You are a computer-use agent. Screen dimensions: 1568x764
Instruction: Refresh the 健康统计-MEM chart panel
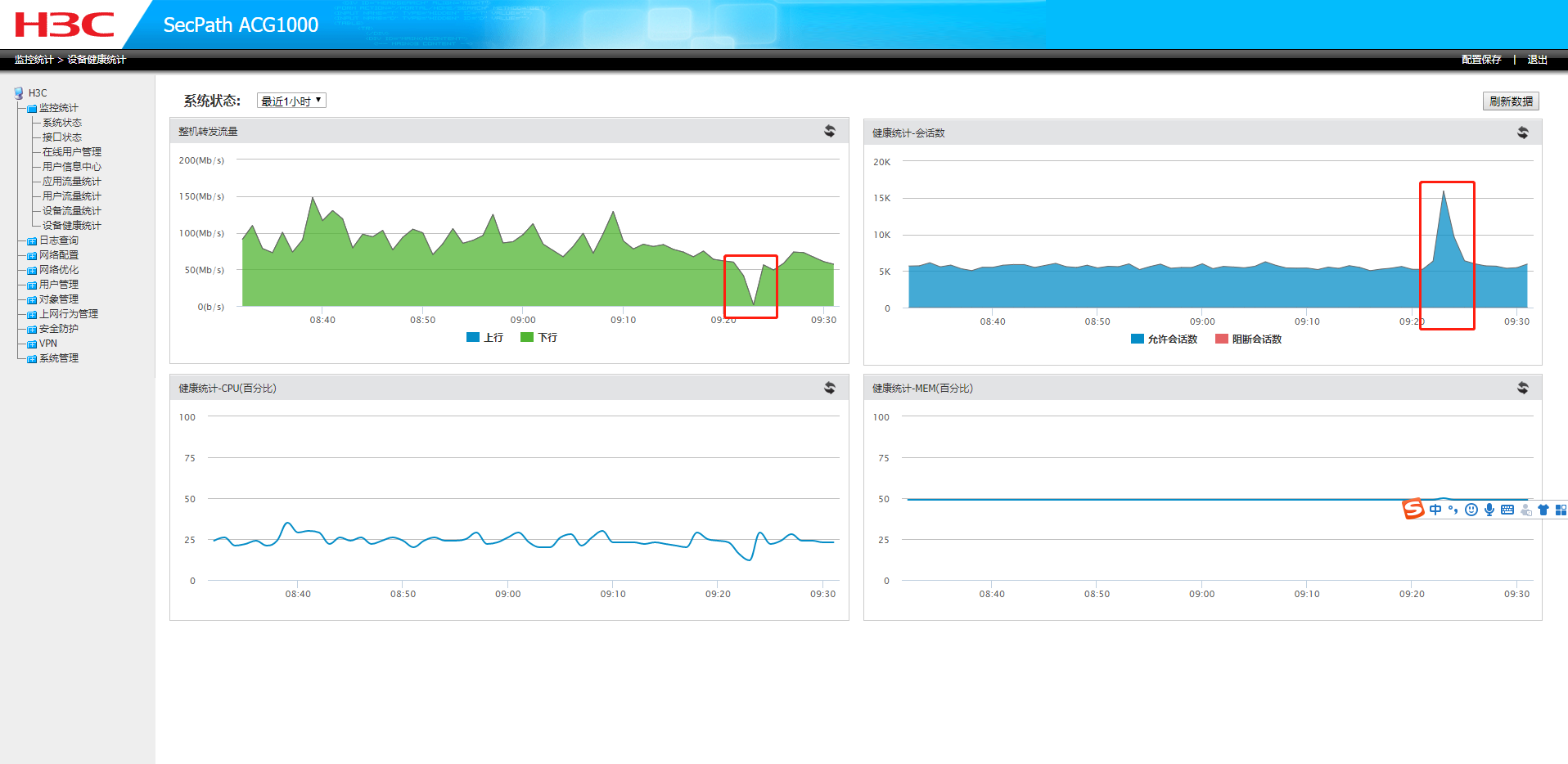[1522, 388]
